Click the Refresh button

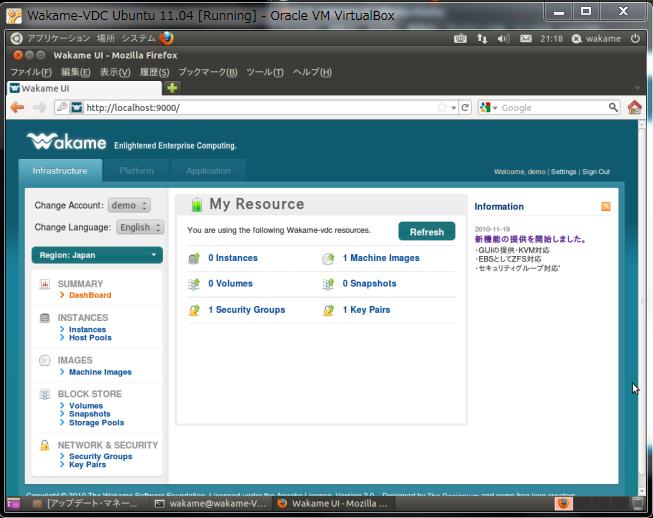[x=426, y=232]
